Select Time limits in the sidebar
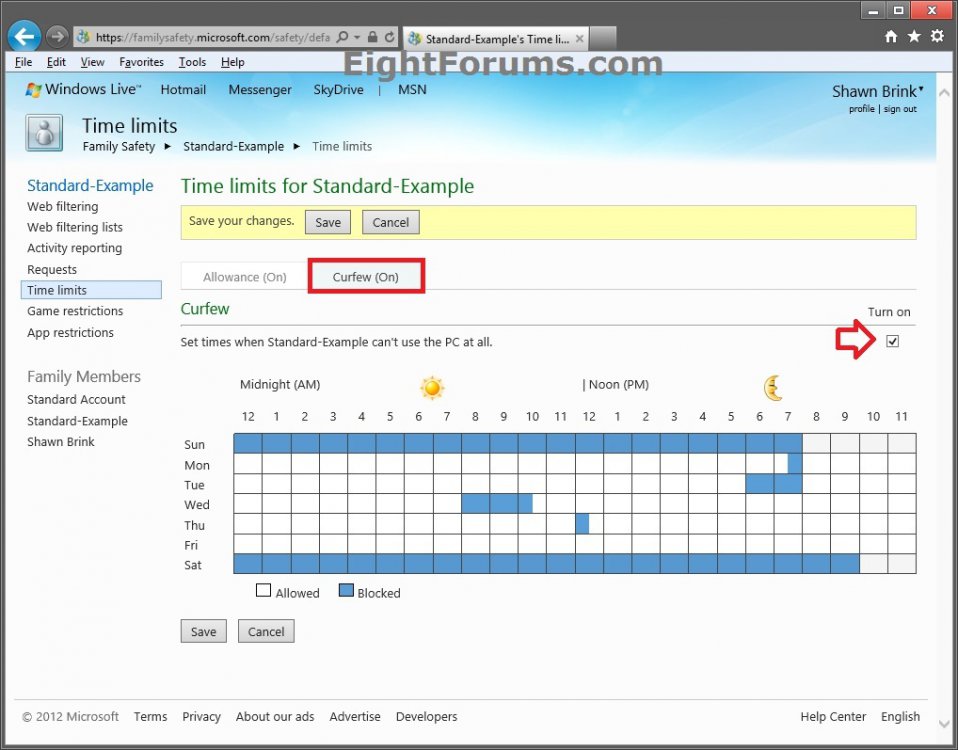The width and height of the screenshot is (958, 750). (x=91, y=290)
